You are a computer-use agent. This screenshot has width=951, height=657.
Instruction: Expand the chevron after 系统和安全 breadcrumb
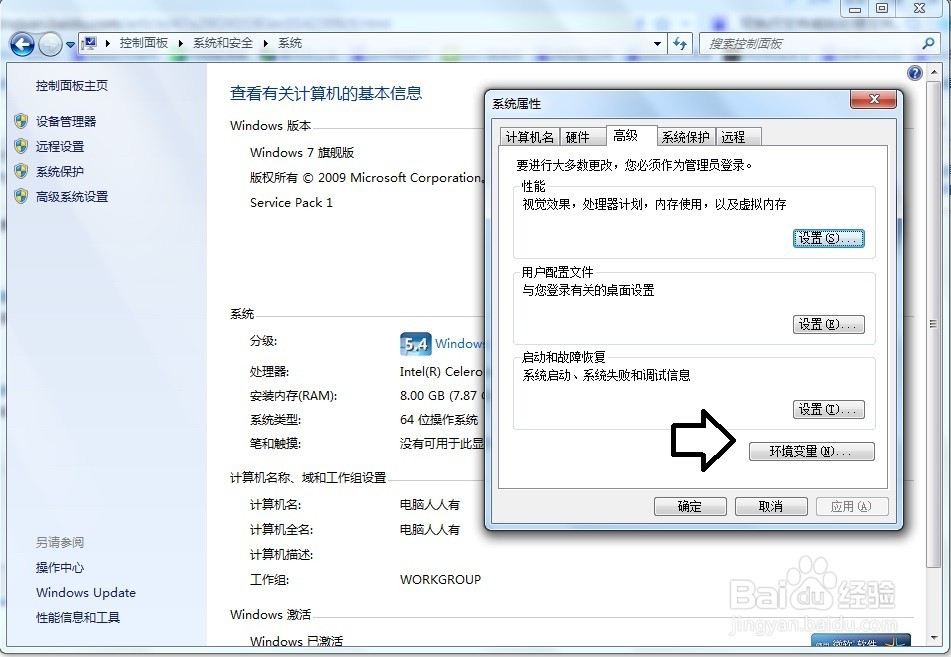[264, 43]
